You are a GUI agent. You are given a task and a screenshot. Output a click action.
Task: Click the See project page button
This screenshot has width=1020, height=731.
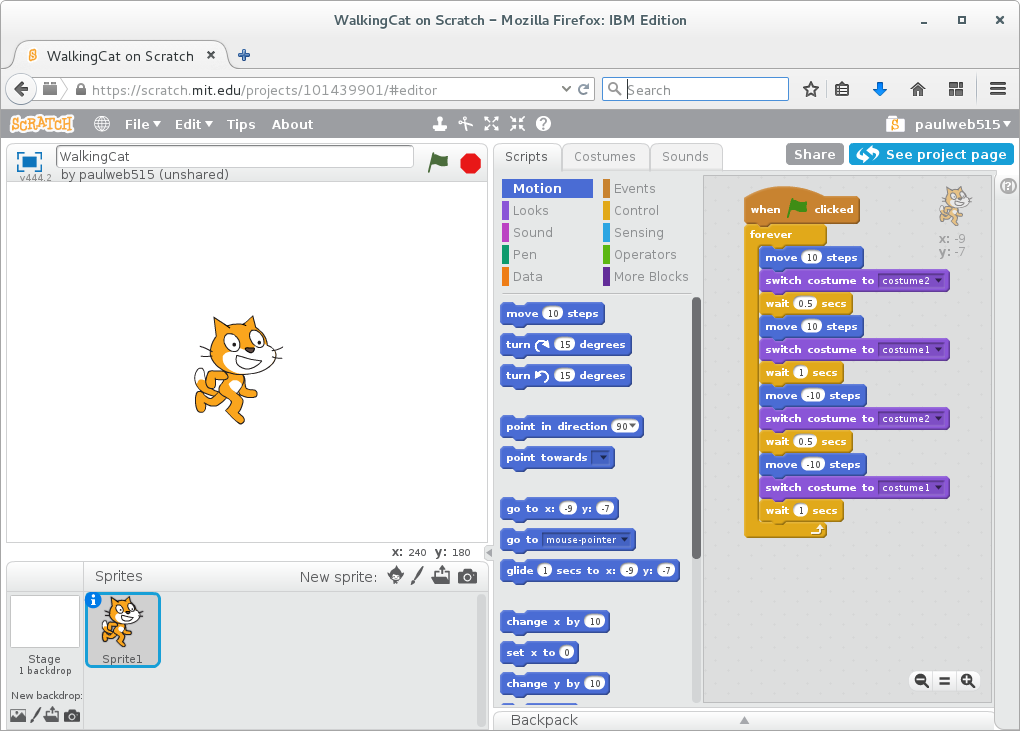[x=931, y=154]
